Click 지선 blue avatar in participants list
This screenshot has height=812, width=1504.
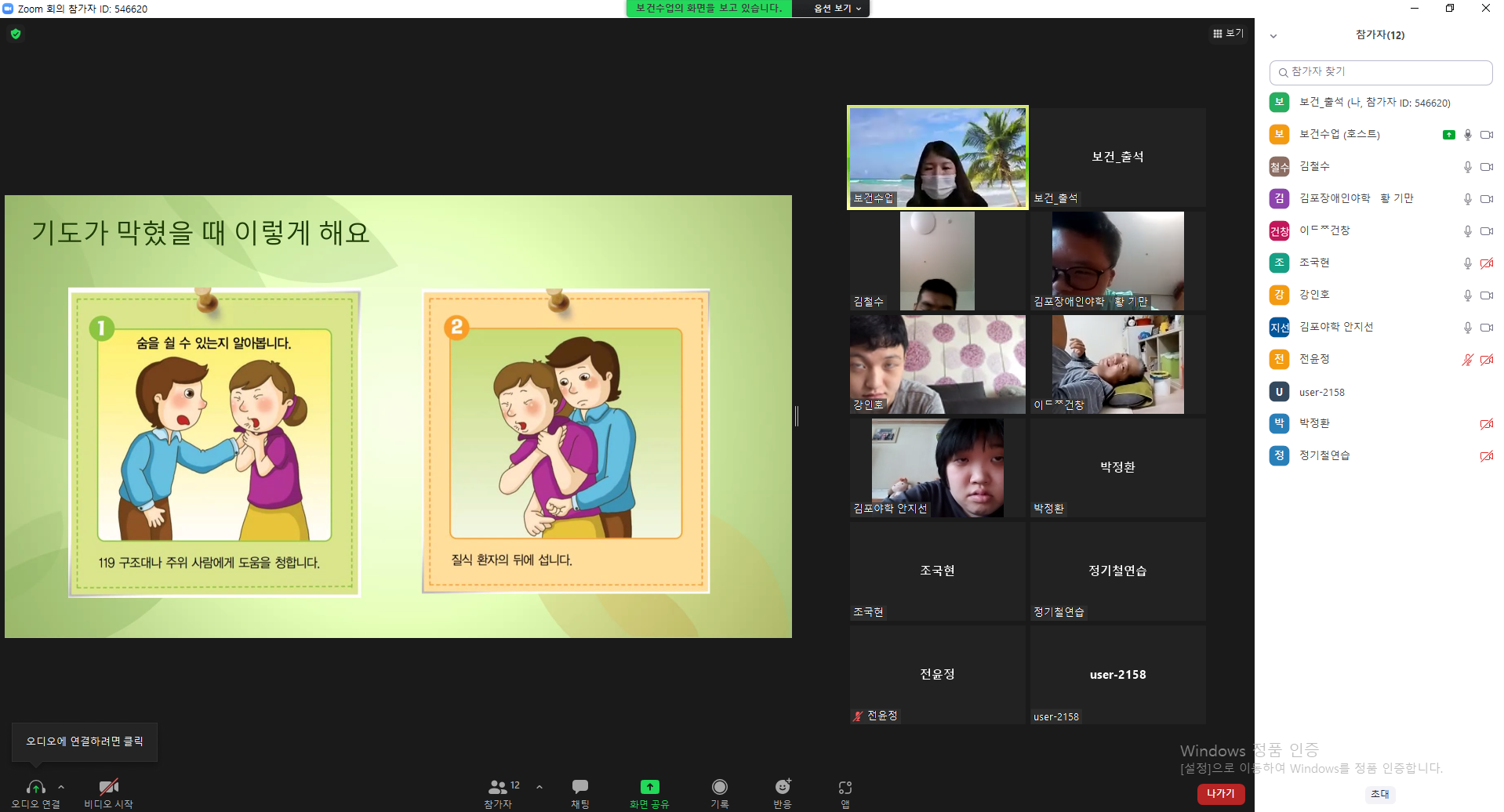[1279, 327]
